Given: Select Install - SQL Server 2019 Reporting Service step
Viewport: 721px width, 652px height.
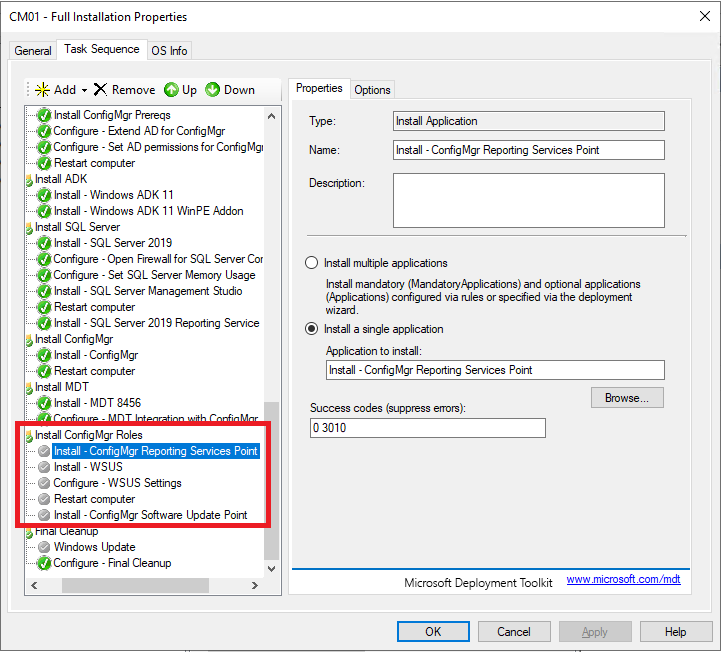Looking at the screenshot, I should (156, 323).
